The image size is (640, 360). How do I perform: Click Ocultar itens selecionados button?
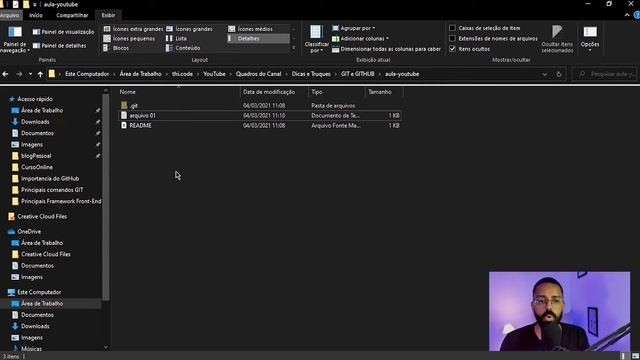[x=557, y=40]
